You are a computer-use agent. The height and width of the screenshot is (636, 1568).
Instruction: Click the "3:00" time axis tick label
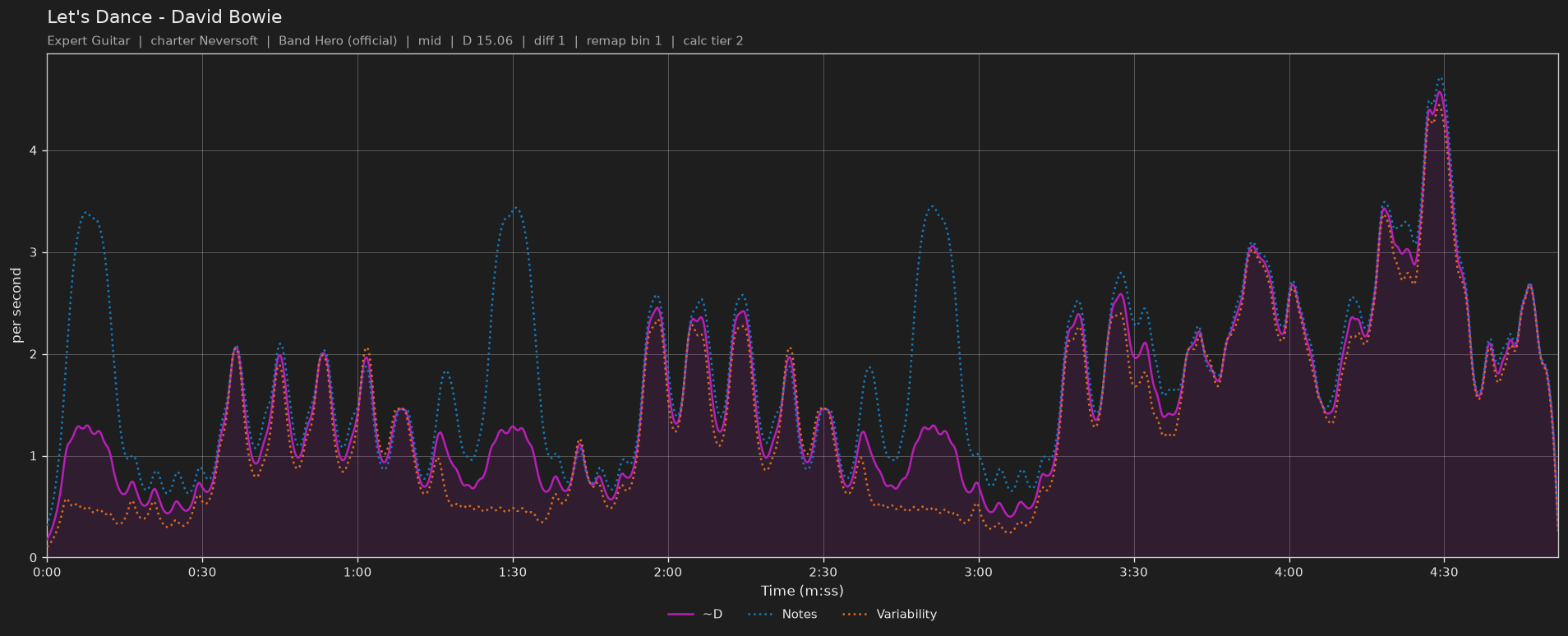(979, 573)
